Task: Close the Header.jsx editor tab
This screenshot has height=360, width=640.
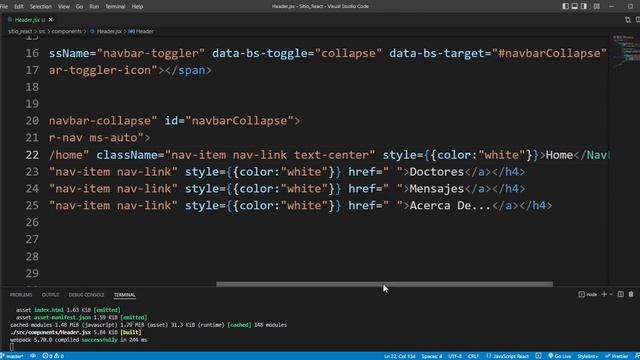Action: click(x=51, y=20)
